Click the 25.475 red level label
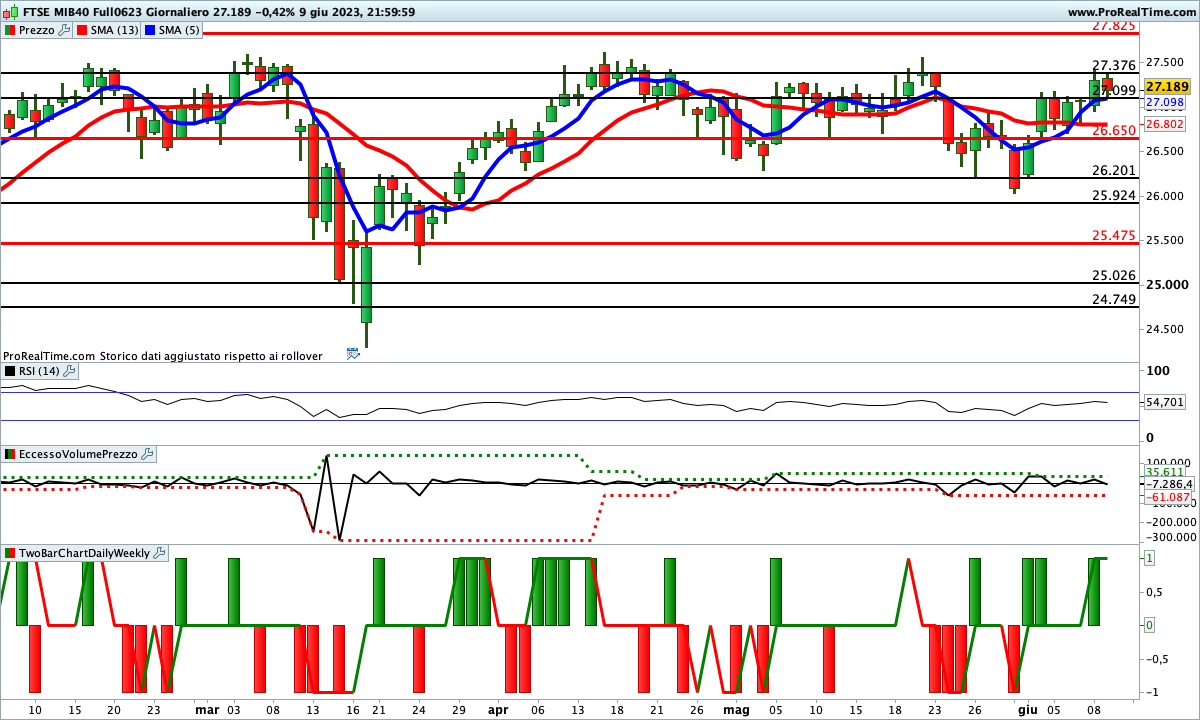The image size is (1200, 720). (1113, 236)
